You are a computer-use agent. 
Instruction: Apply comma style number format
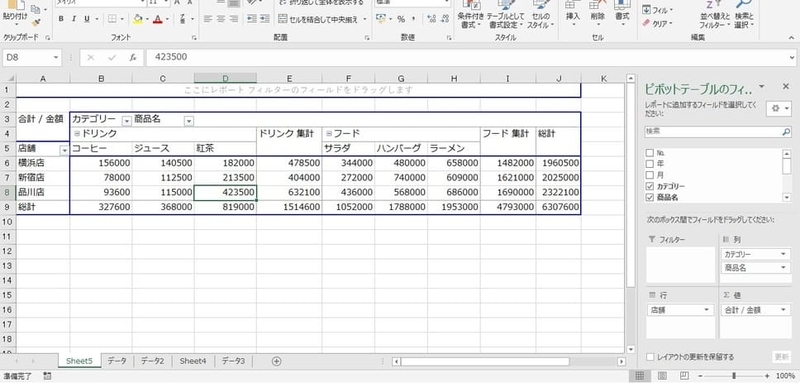pos(413,19)
